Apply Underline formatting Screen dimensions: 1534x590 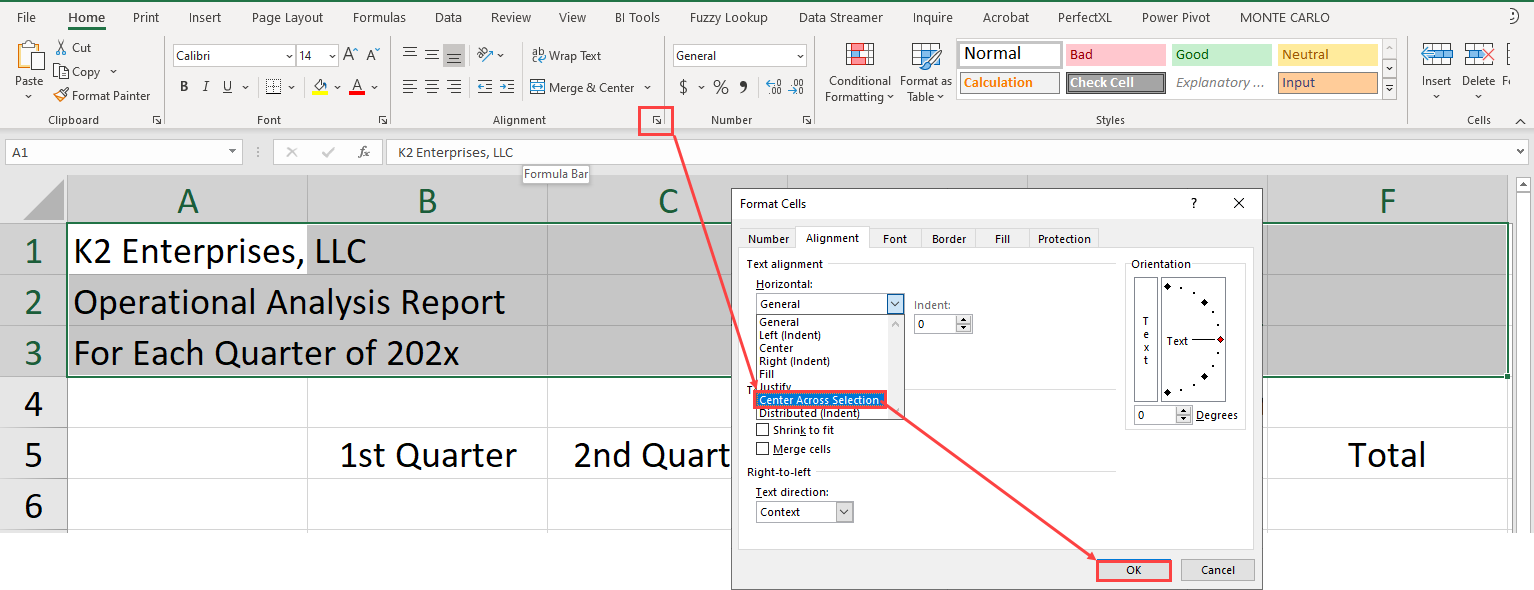pos(228,87)
